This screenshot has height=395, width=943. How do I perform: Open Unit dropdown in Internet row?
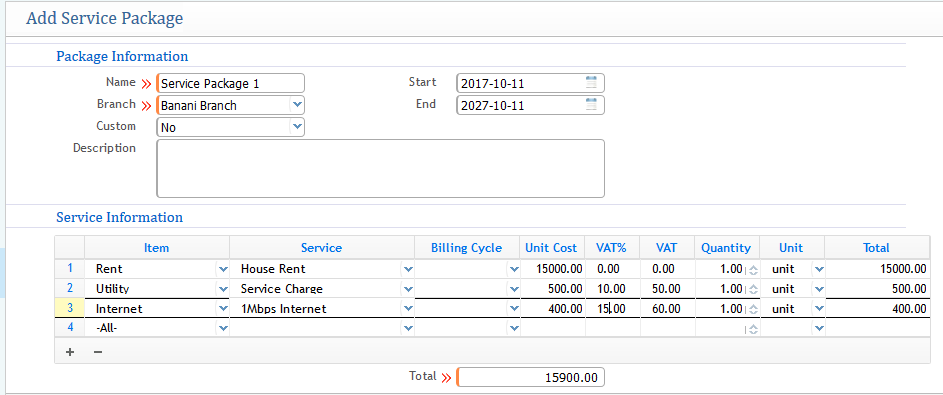pyautogui.click(x=819, y=308)
